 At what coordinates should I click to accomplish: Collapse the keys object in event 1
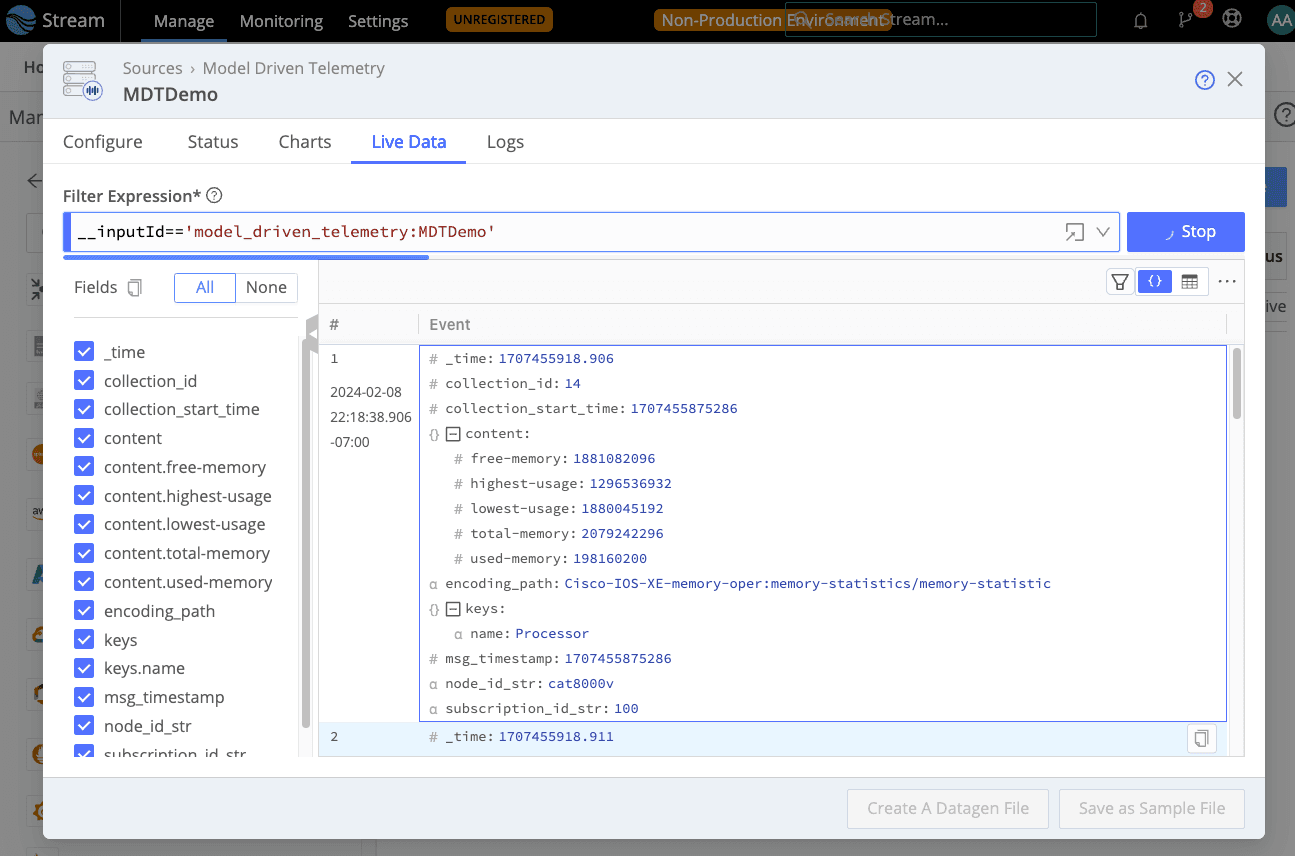point(453,609)
